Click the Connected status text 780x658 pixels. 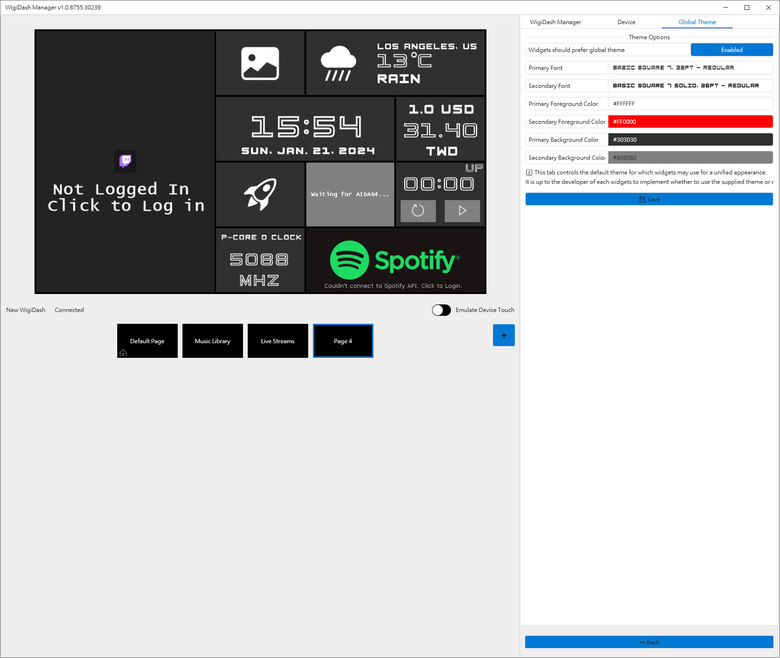click(x=69, y=310)
